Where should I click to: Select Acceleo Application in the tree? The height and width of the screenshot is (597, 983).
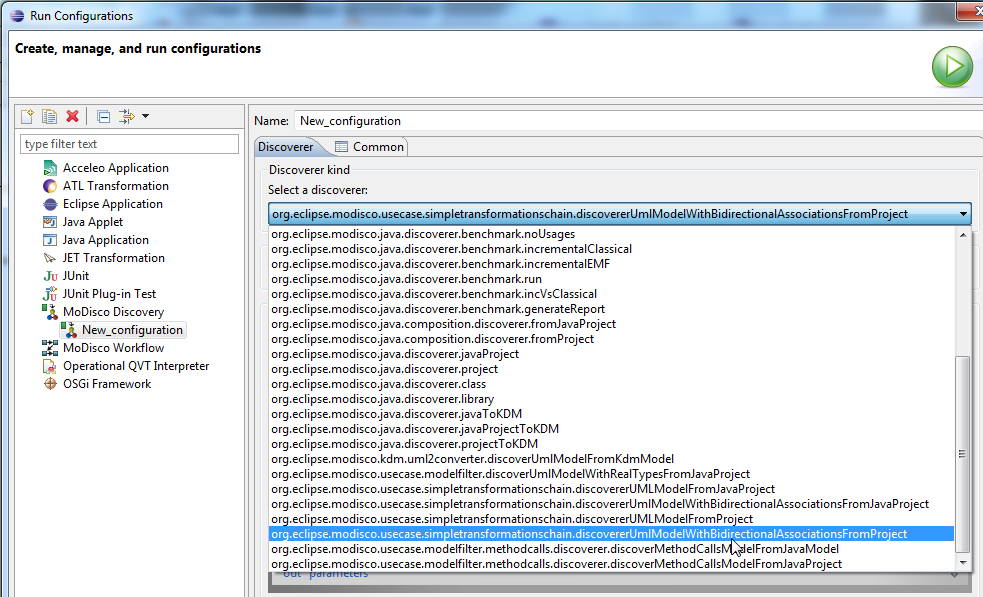[116, 168]
